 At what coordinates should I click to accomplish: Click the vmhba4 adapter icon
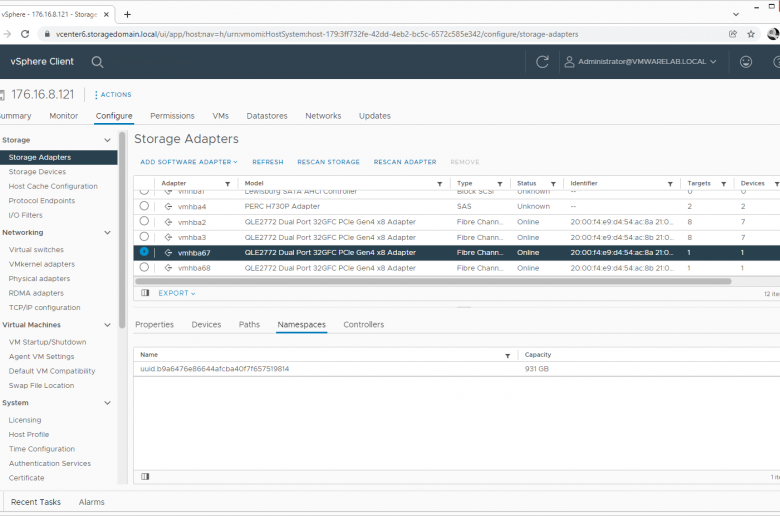tap(169, 206)
